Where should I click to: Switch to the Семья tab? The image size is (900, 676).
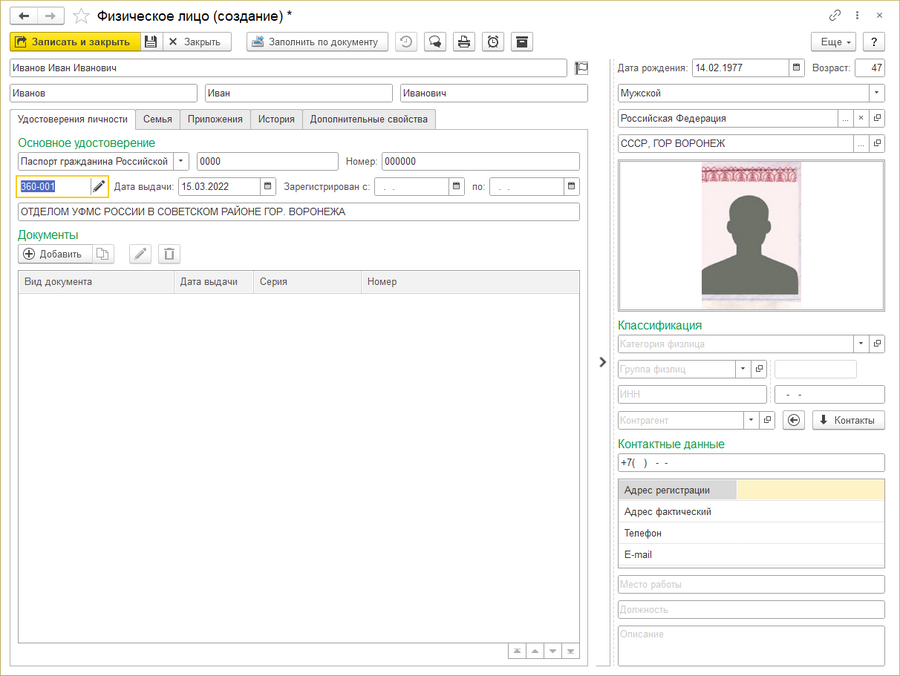point(157,119)
